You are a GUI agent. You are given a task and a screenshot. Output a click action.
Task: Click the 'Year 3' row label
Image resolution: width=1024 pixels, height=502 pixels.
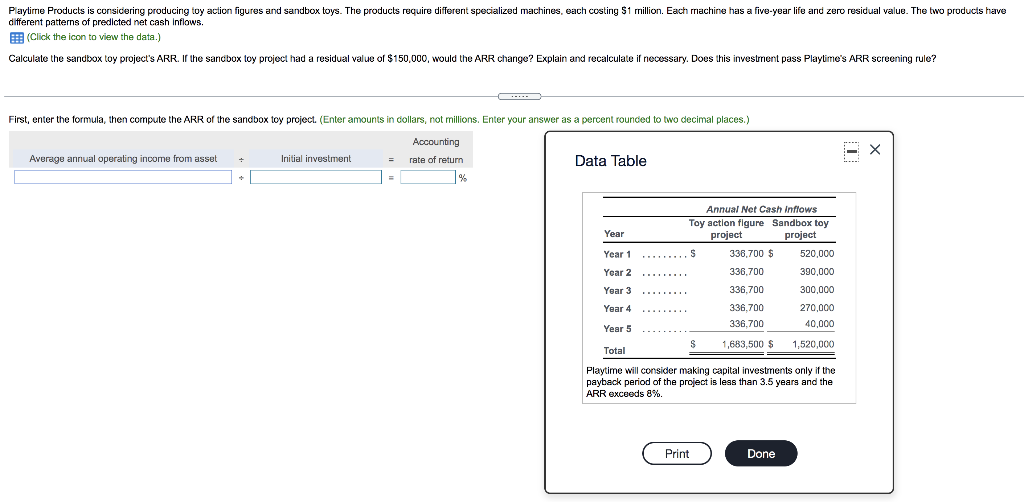[617, 290]
